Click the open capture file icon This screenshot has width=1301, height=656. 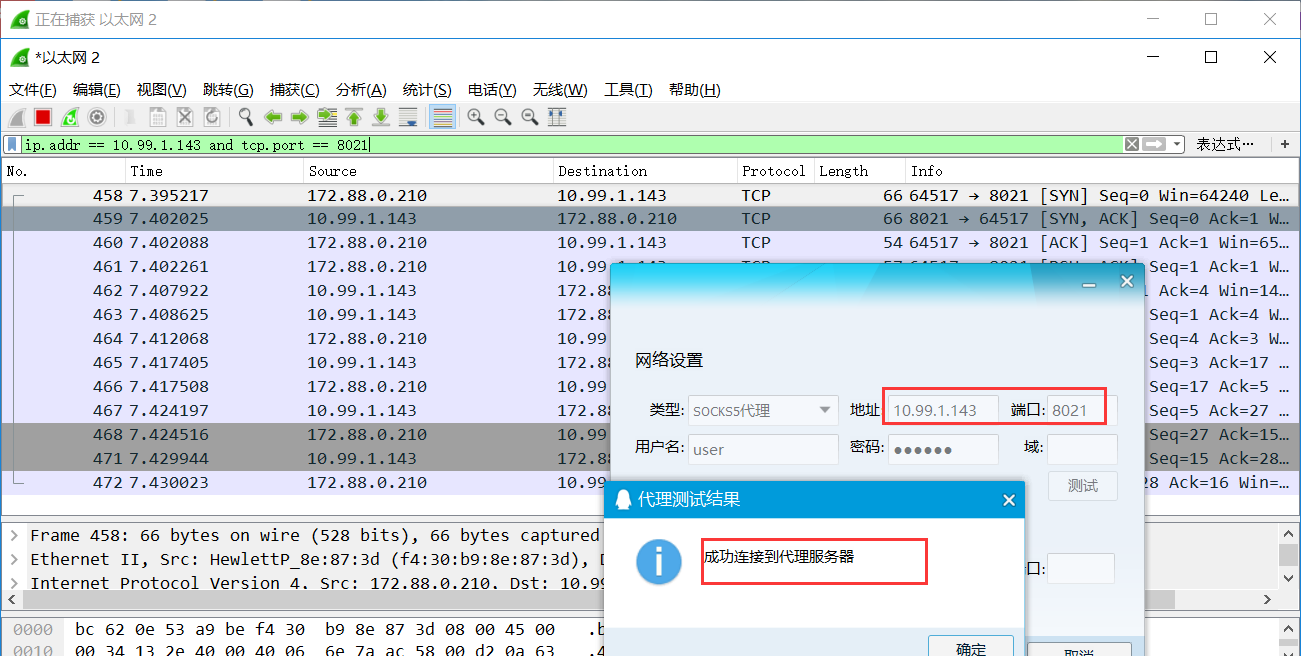[x=130, y=117]
